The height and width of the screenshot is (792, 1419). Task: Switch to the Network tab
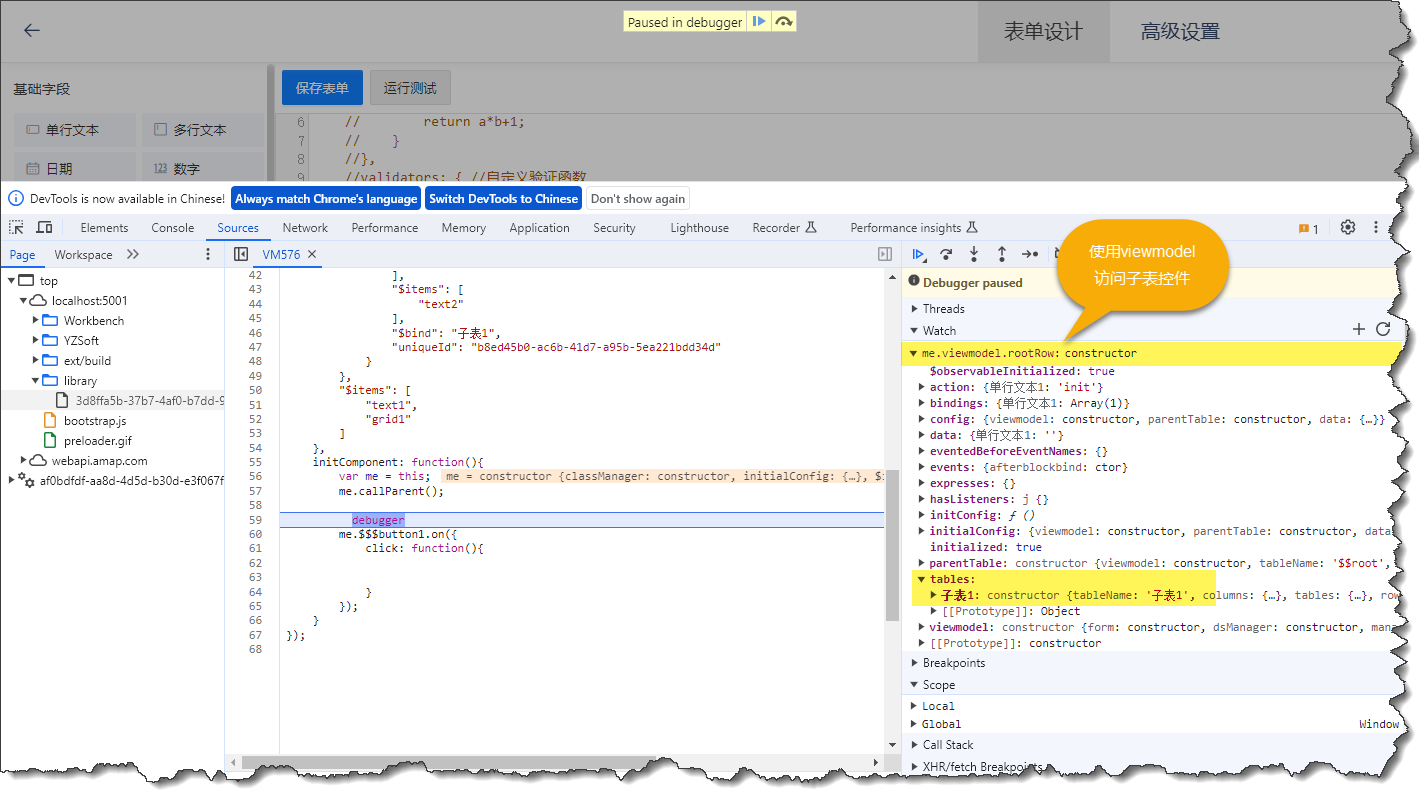[305, 228]
